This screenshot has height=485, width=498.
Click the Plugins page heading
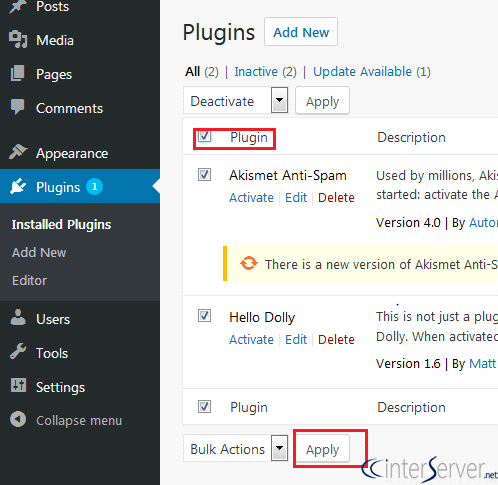pos(219,33)
